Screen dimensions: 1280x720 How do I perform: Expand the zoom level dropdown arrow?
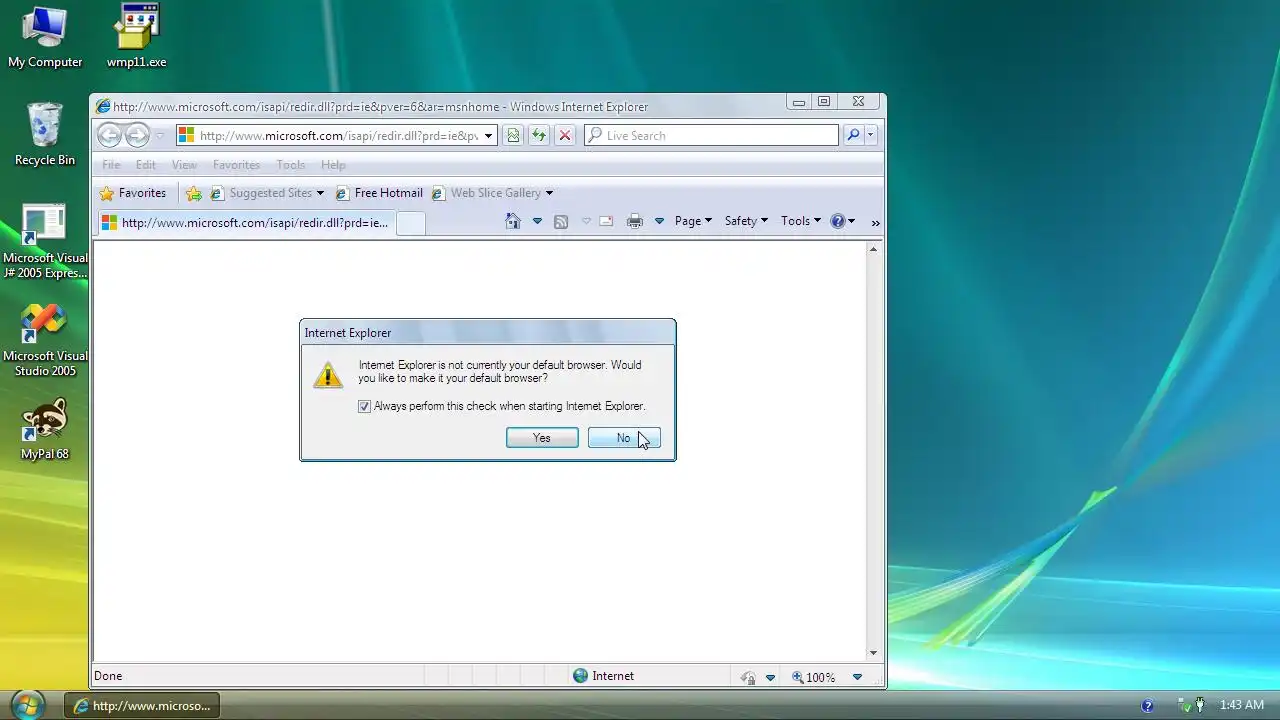point(857,677)
